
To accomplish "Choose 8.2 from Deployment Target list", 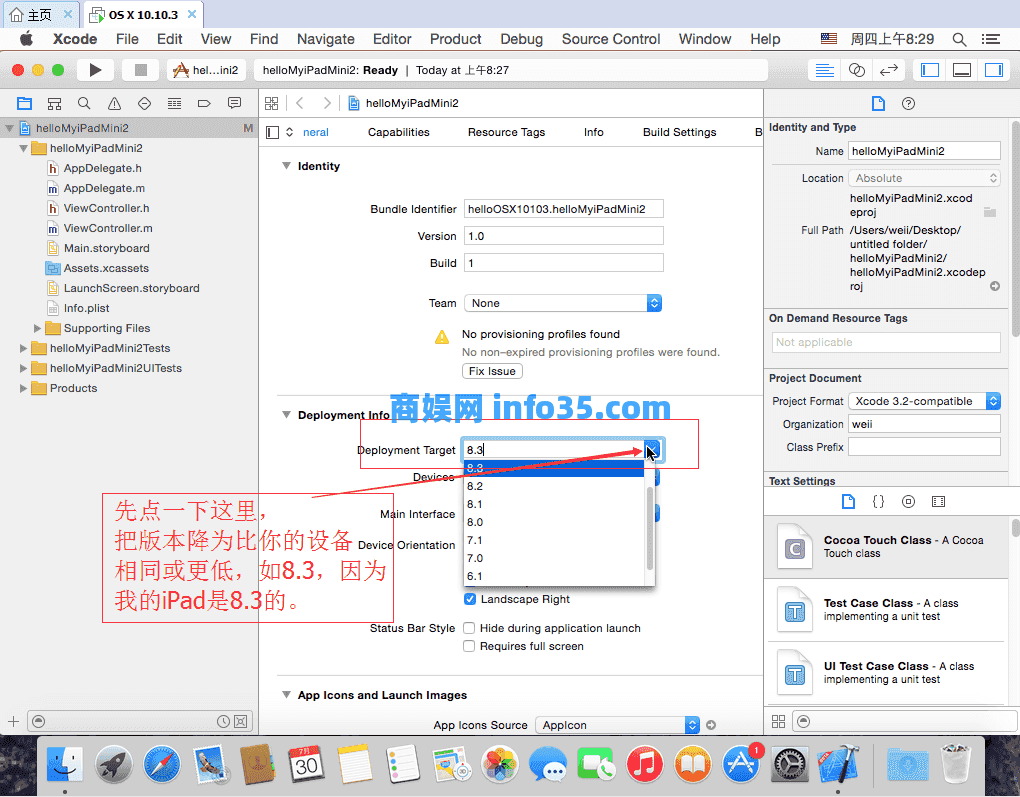I will 554,486.
